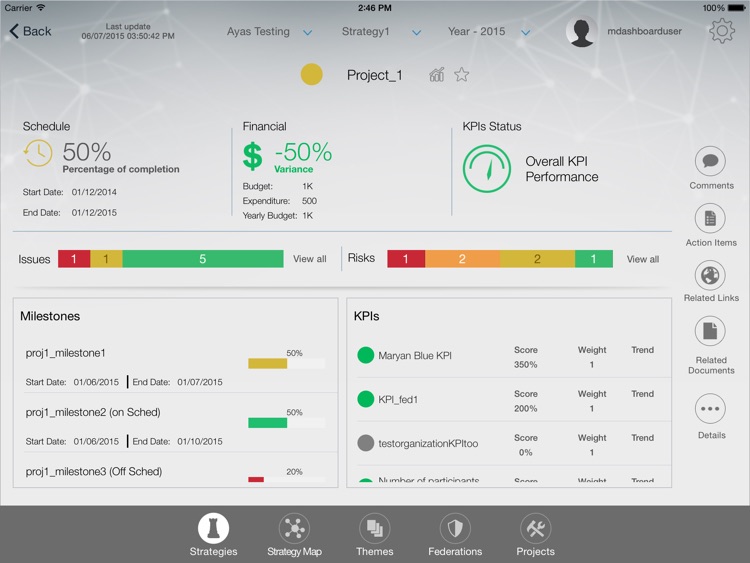Select the yellow Risks segment showing 2

[537, 259]
